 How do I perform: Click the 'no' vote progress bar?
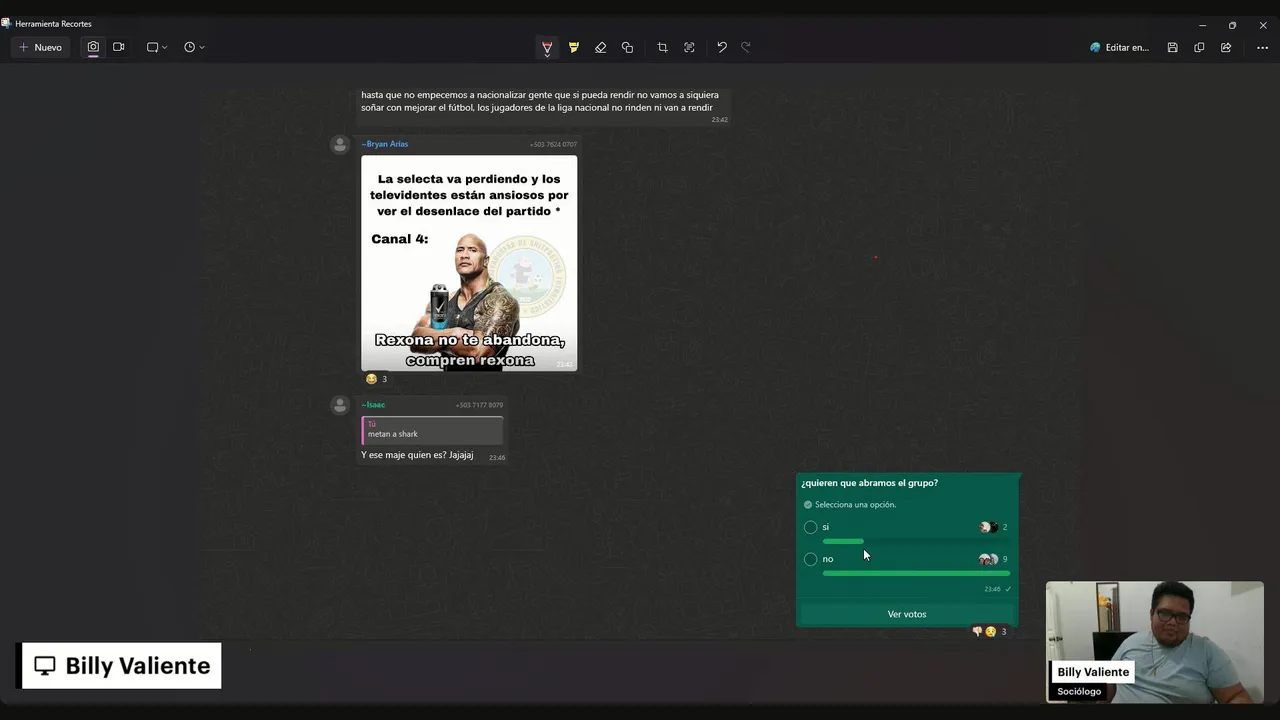[x=916, y=573]
